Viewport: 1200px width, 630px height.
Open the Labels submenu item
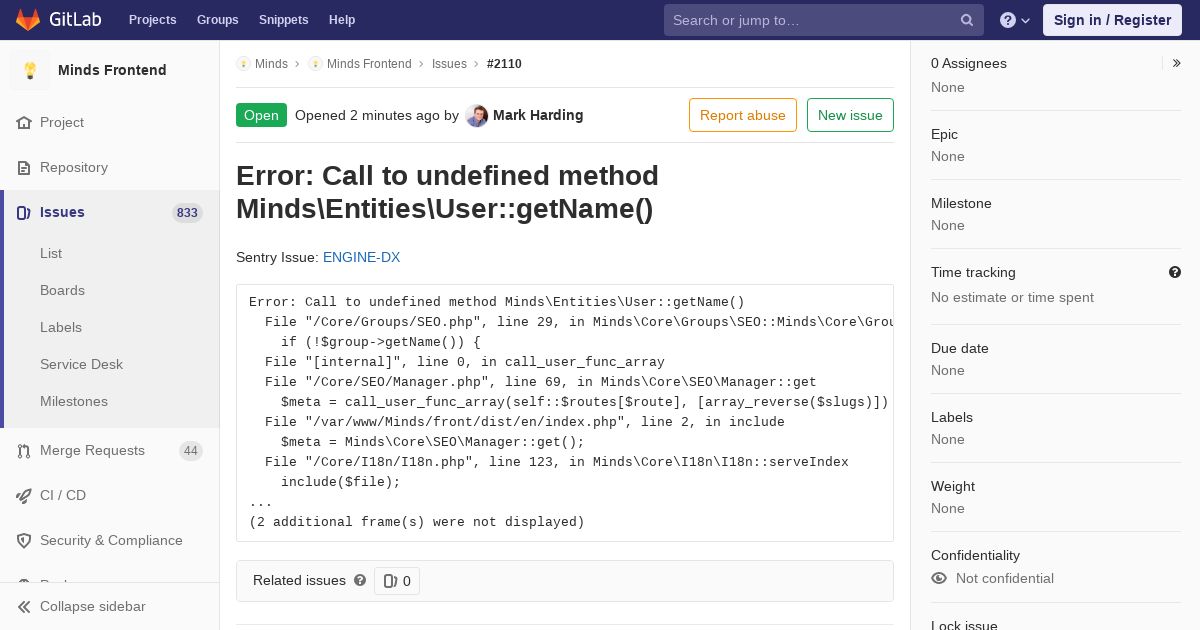[61, 327]
